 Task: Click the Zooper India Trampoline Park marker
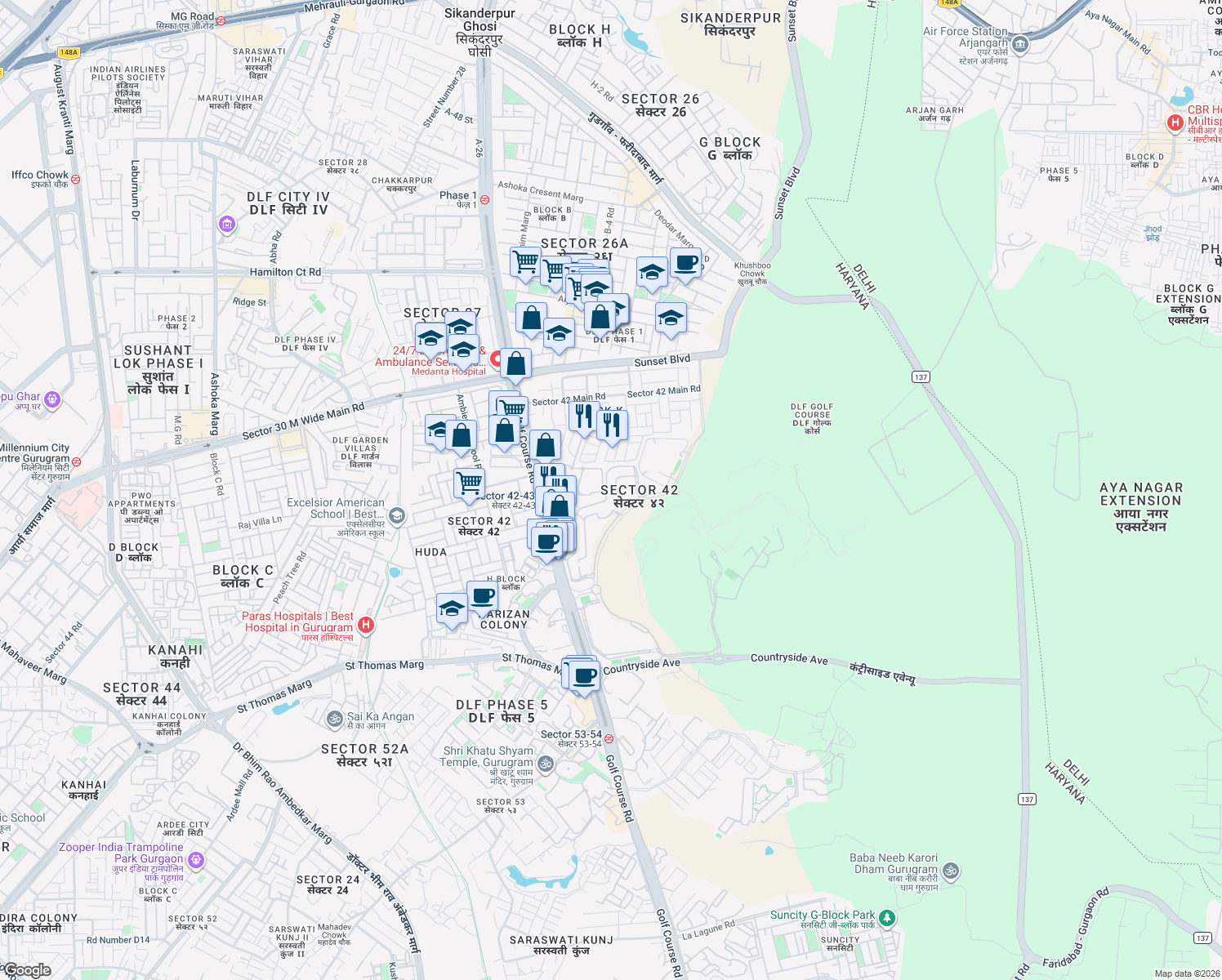(194, 859)
